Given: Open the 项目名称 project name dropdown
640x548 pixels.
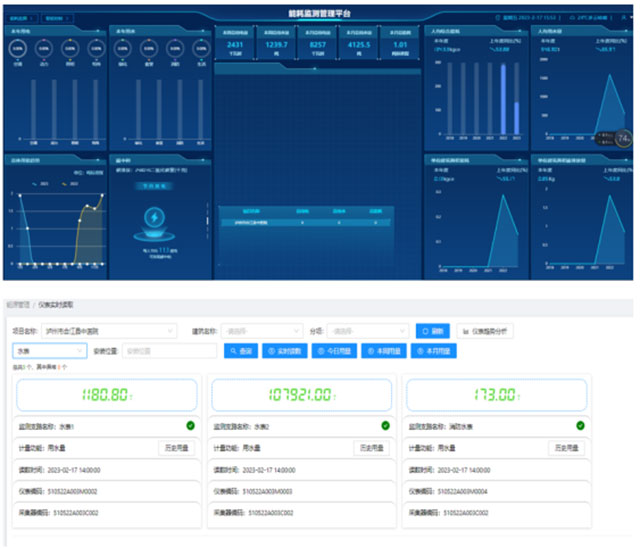Looking at the screenshot, I should 109,331.
